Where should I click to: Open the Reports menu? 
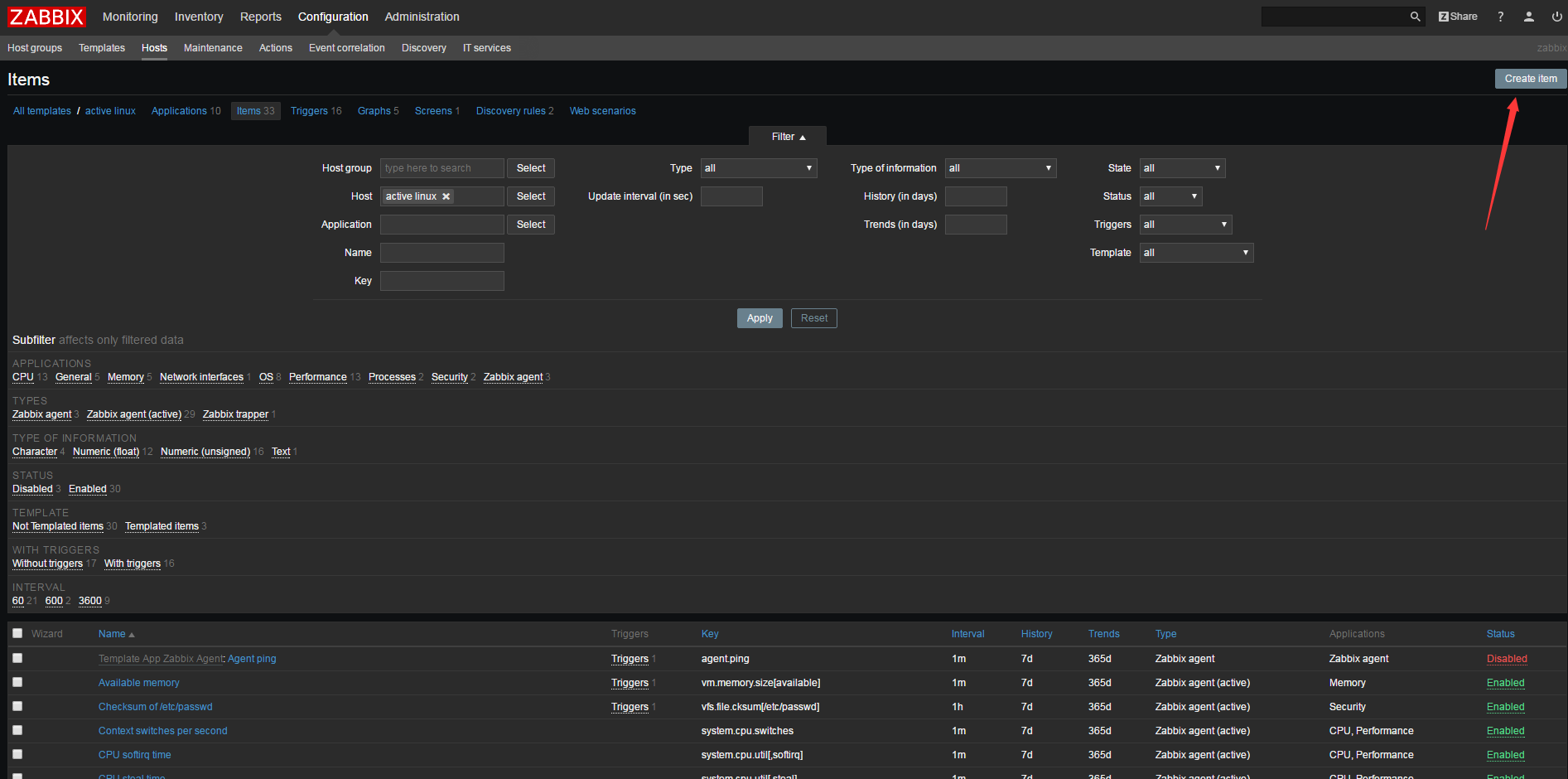tap(261, 17)
